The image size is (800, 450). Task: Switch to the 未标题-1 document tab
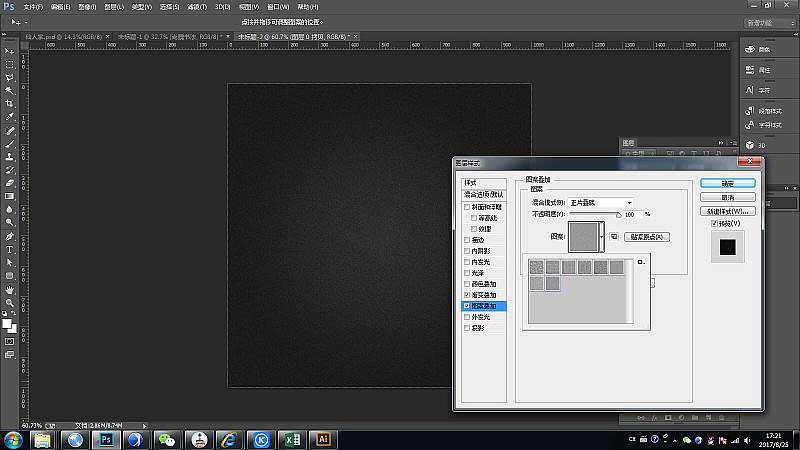[x=159, y=37]
